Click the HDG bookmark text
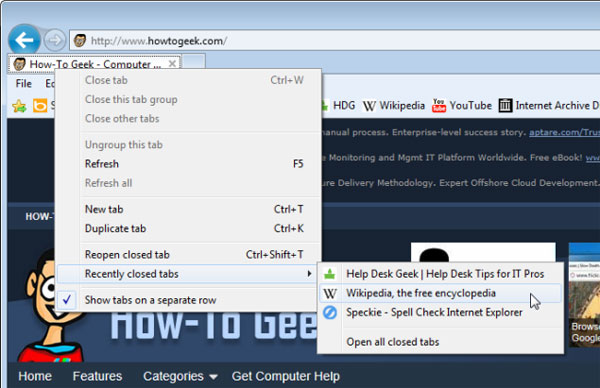 point(344,106)
